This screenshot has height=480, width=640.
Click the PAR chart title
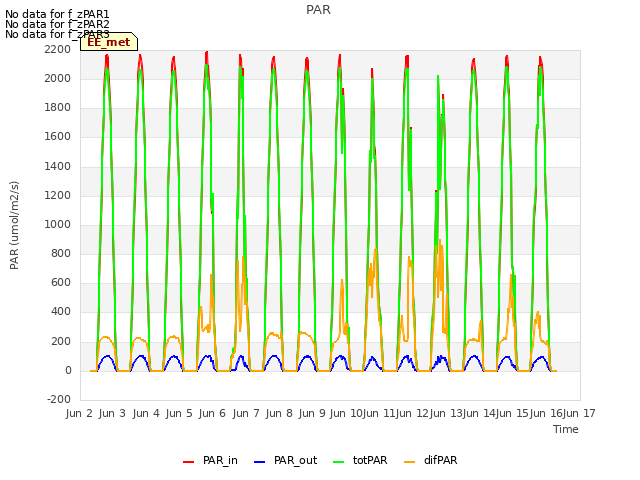coord(318,10)
